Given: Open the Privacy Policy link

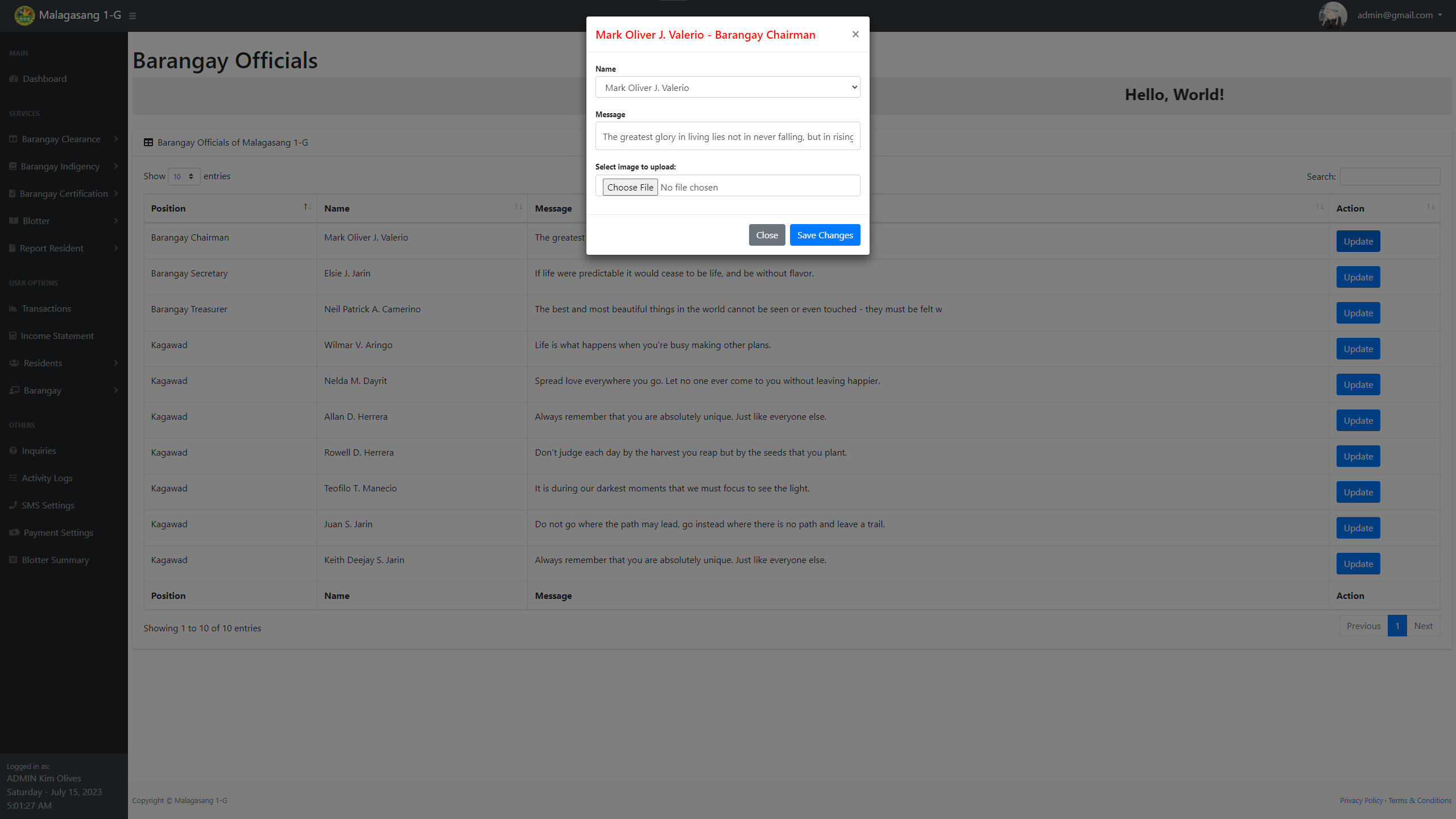Looking at the screenshot, I should coord(1360,800).
